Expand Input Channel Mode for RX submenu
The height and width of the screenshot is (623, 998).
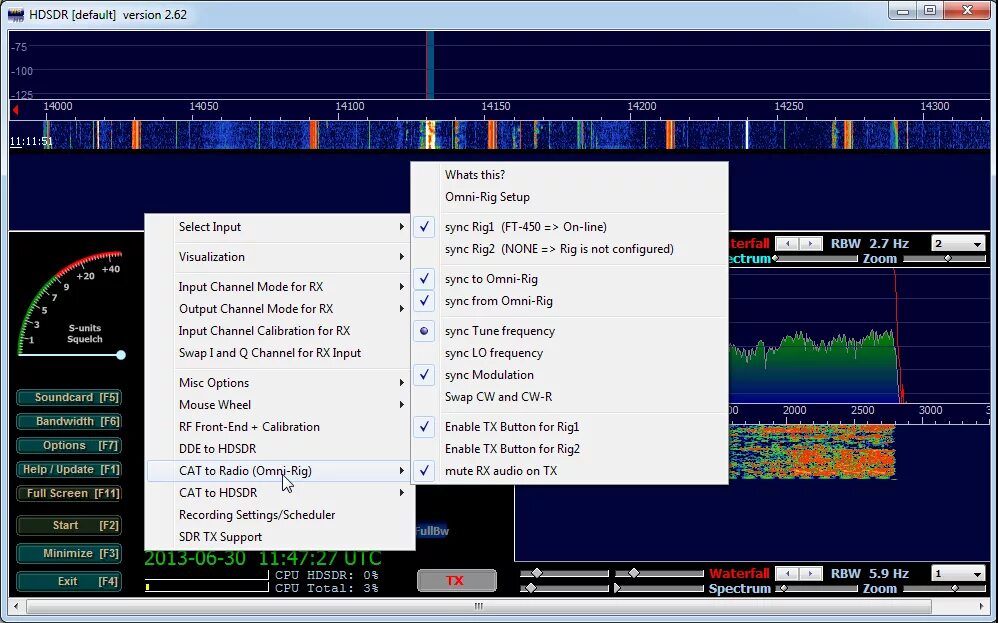point(279,286)
